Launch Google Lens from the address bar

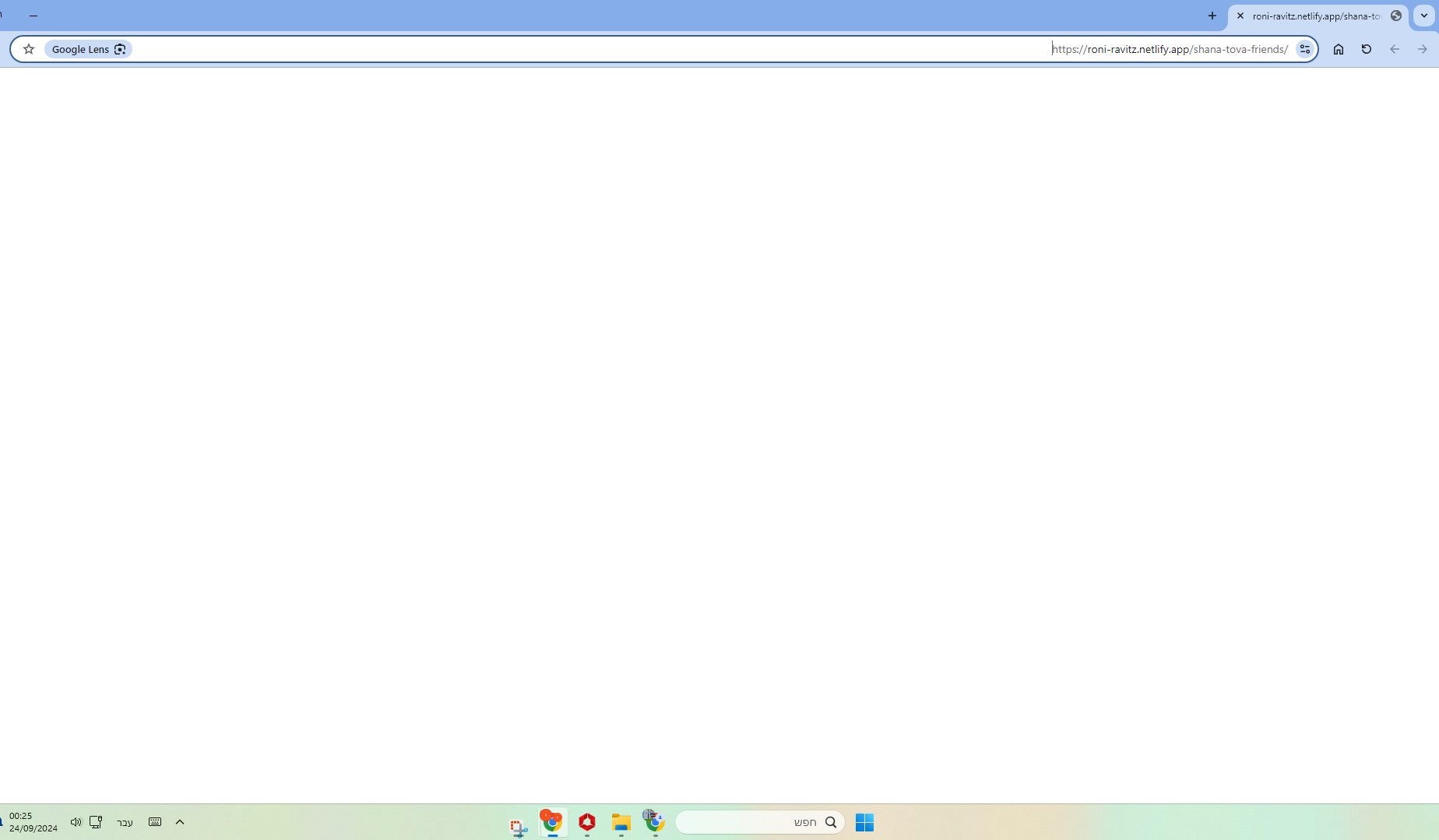[88, 49]
